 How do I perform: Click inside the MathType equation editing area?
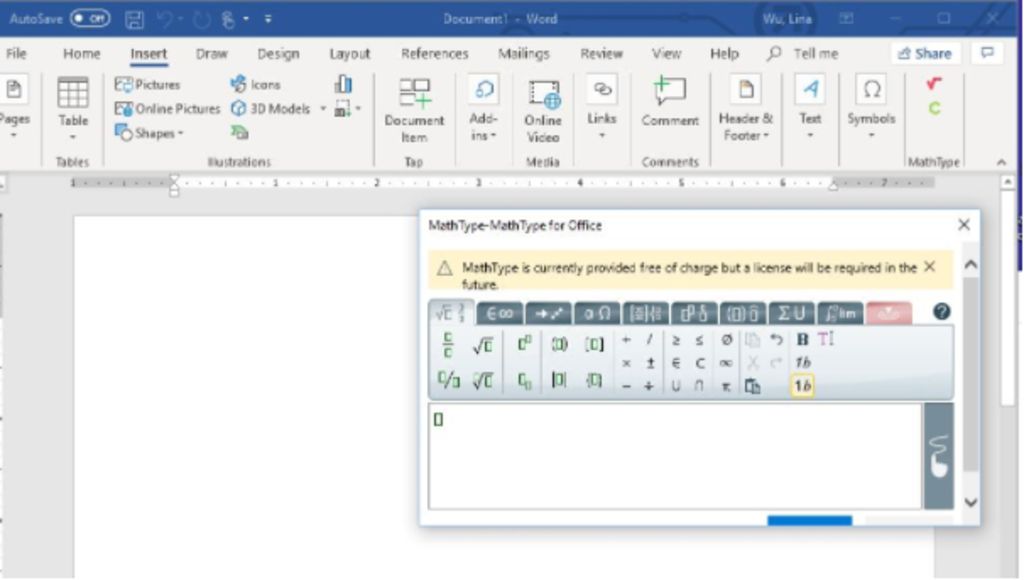coord(675,456)
